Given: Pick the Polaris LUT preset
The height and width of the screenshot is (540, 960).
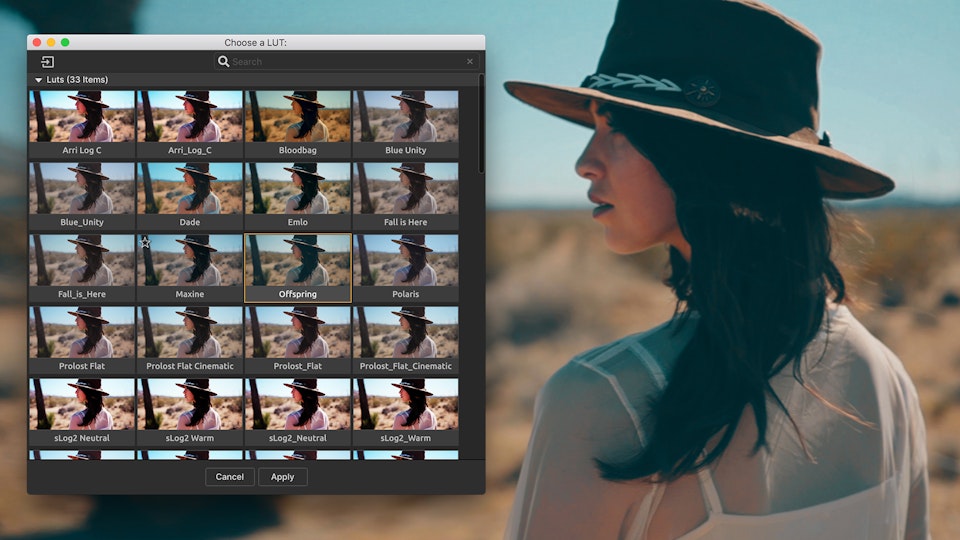Looking at the screenshot, I should point(406,260).
